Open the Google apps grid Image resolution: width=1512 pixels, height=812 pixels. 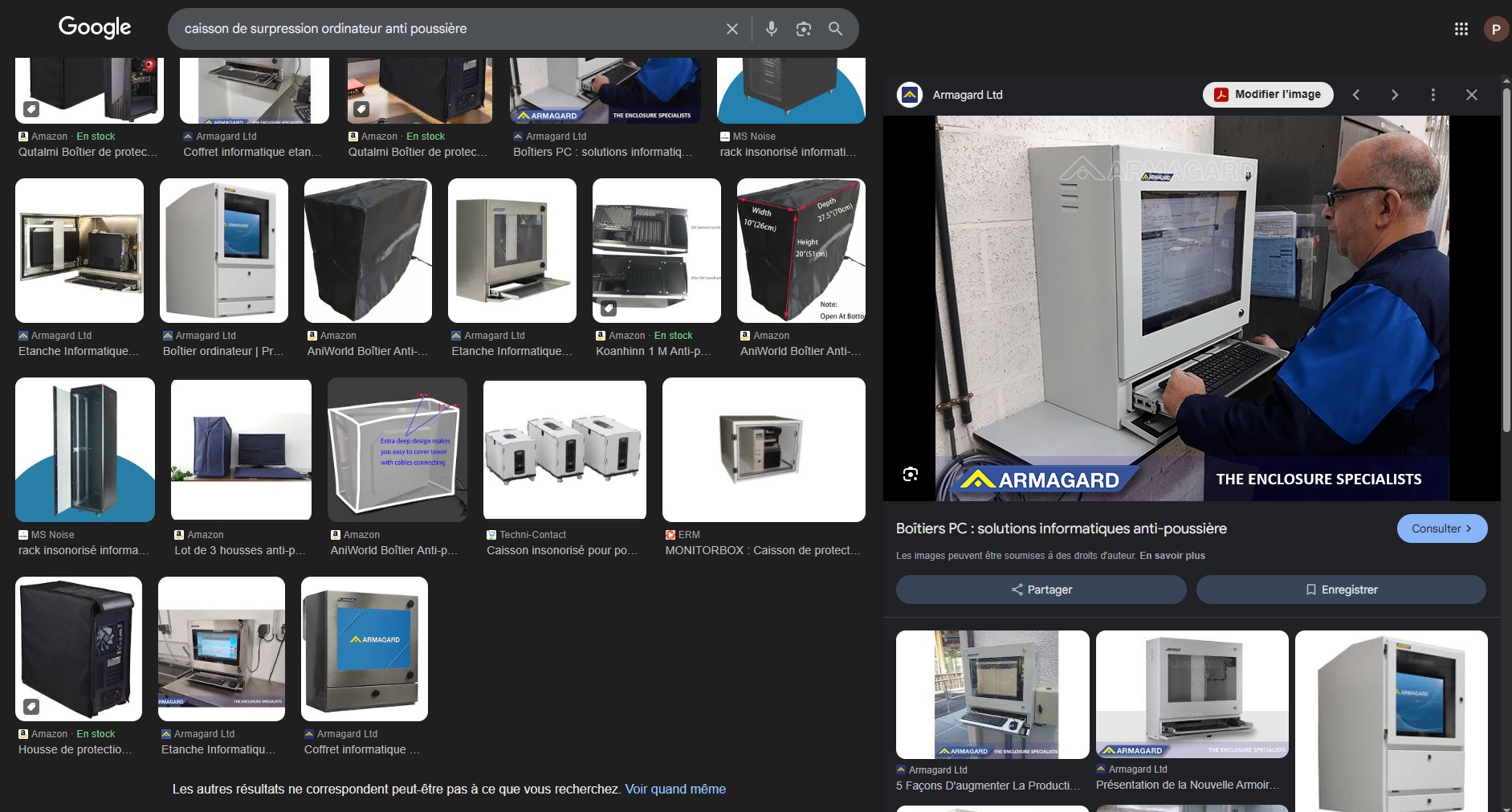pyautogui.click(x=1461, y=29)
